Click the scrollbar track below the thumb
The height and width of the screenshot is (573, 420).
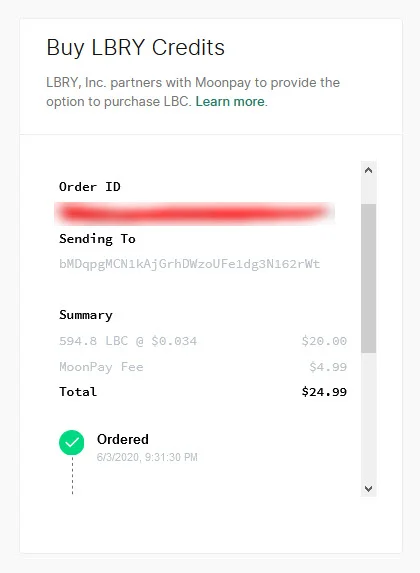368,417
